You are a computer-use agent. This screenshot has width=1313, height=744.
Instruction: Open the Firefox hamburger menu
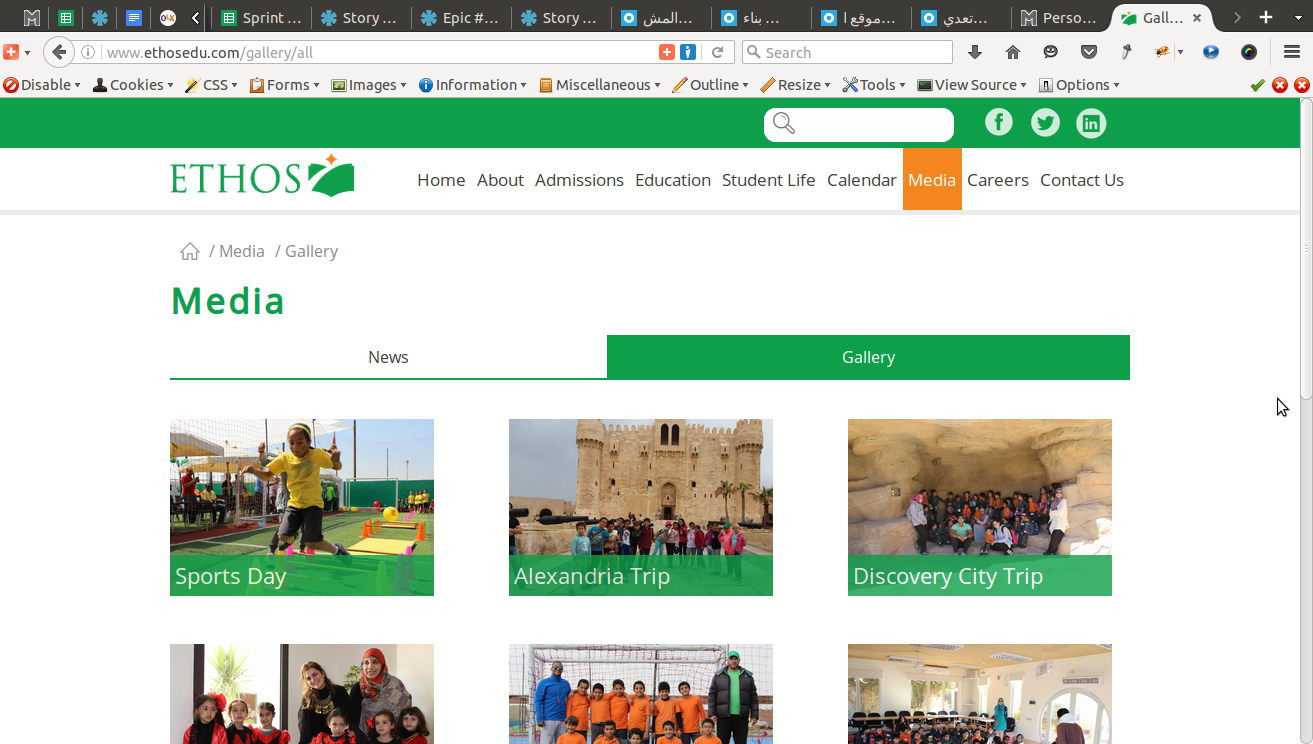[1292, 52]
